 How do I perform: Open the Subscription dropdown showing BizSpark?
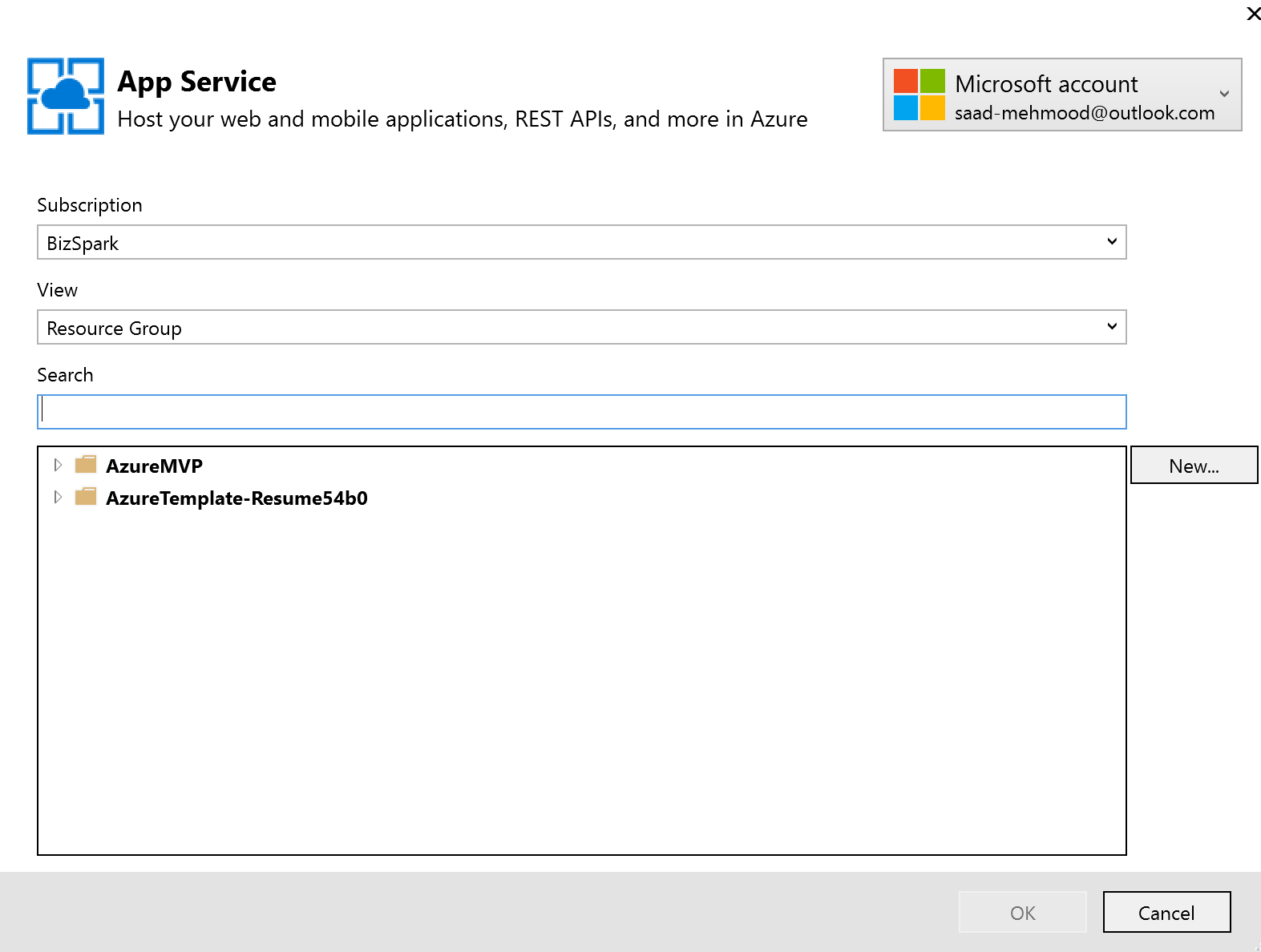coord(582,242)
